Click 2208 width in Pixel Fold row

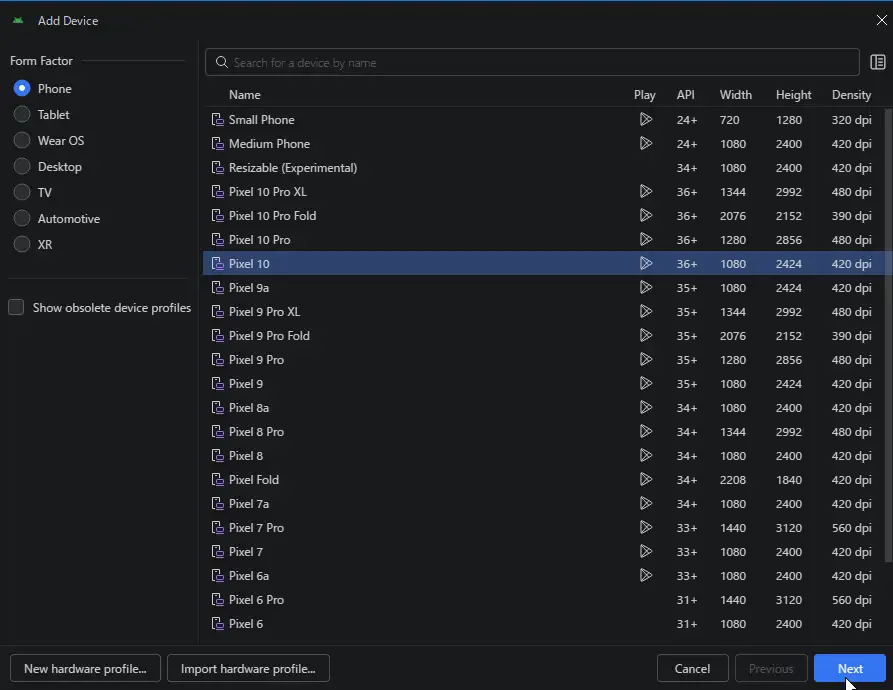click(x=732, y=479)
